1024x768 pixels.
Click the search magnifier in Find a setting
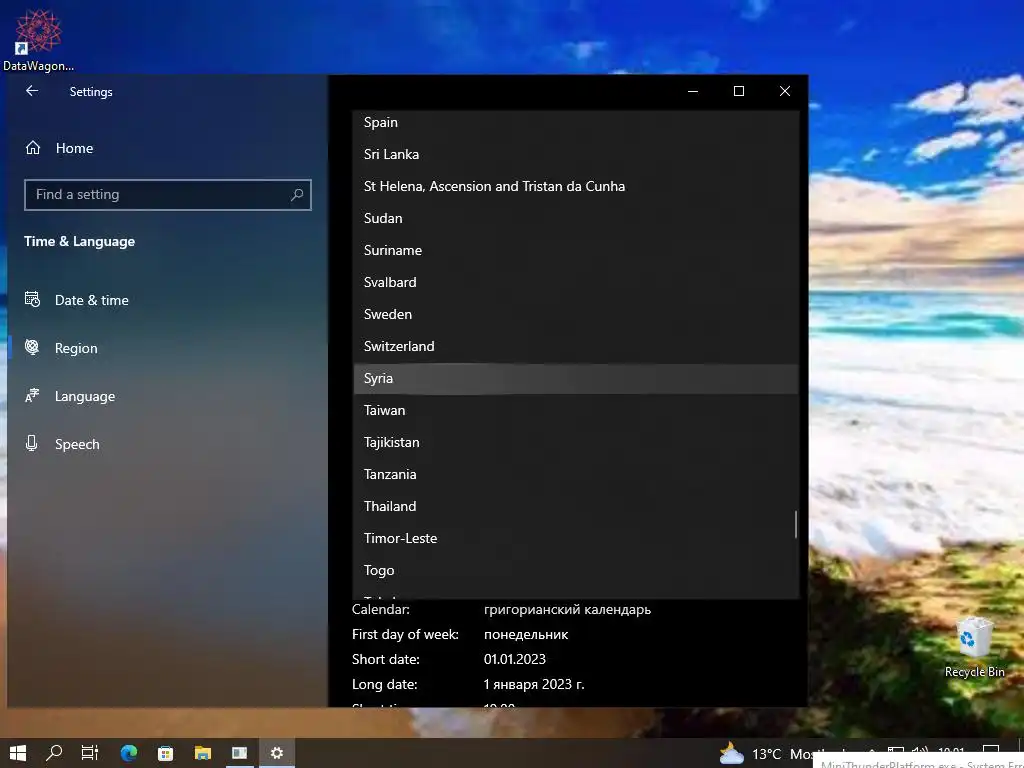(x=296, y=195)
